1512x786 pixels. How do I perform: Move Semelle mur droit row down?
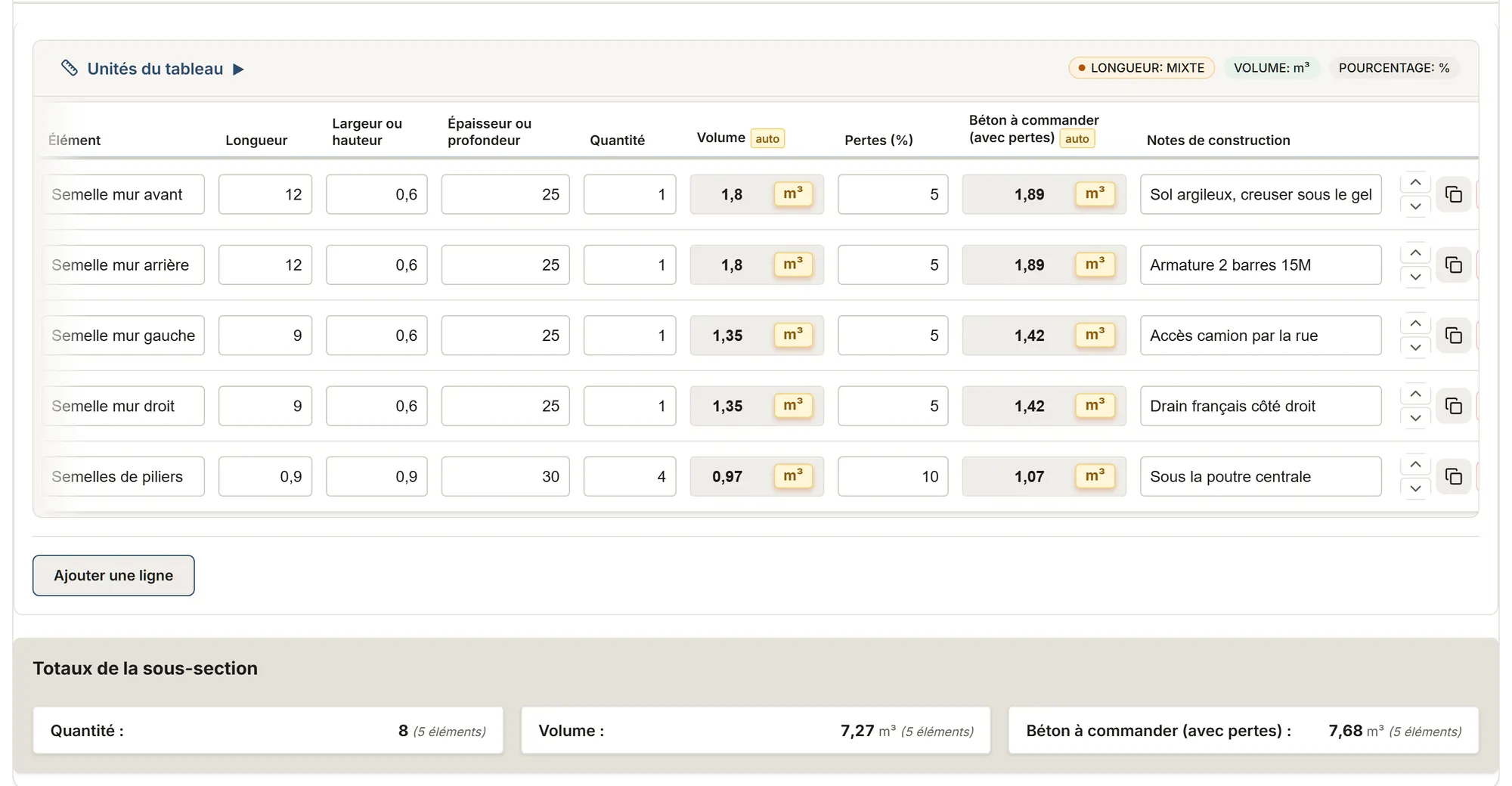(1415, 417)
